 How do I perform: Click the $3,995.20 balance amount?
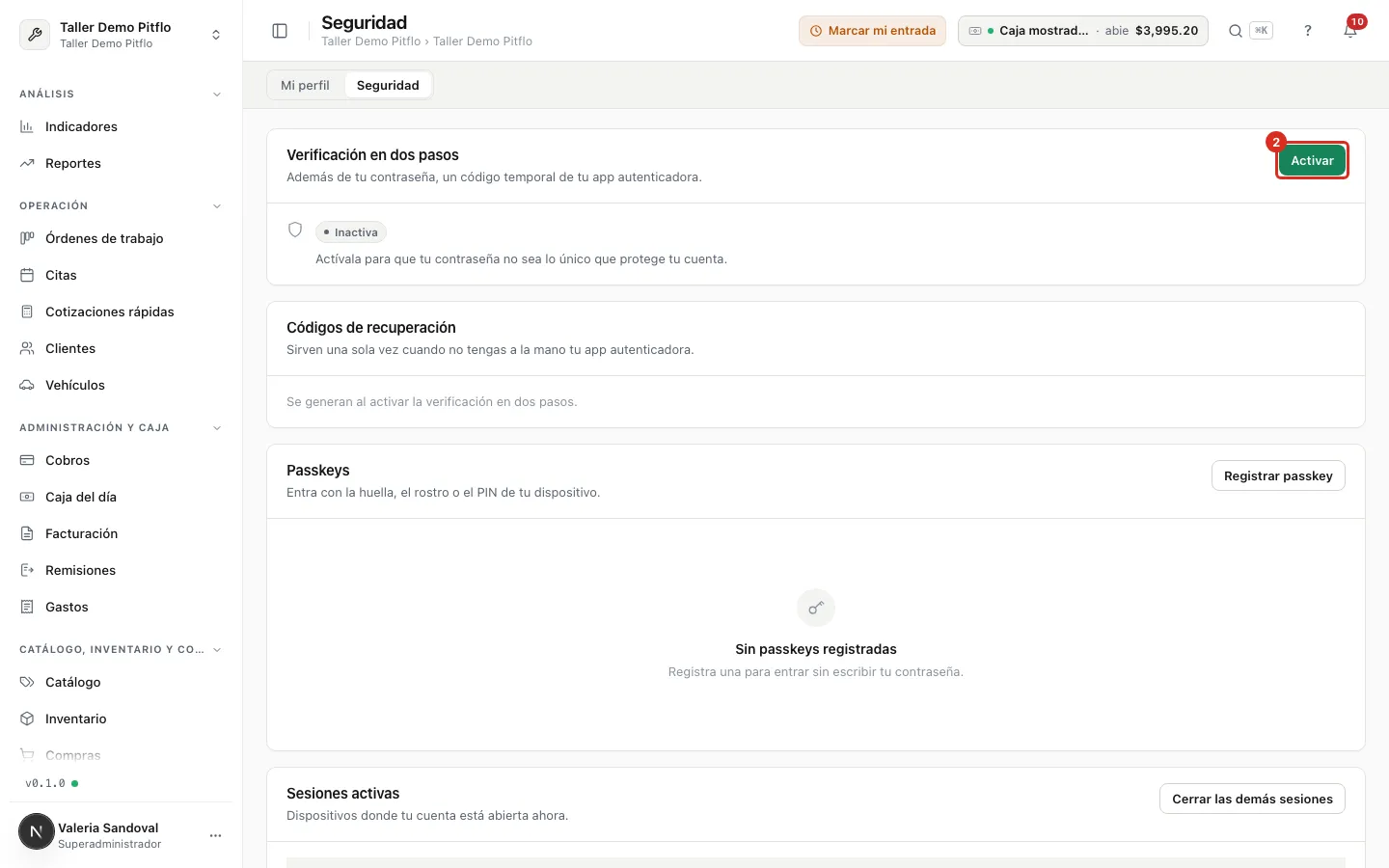click(x=1167, y=31)
